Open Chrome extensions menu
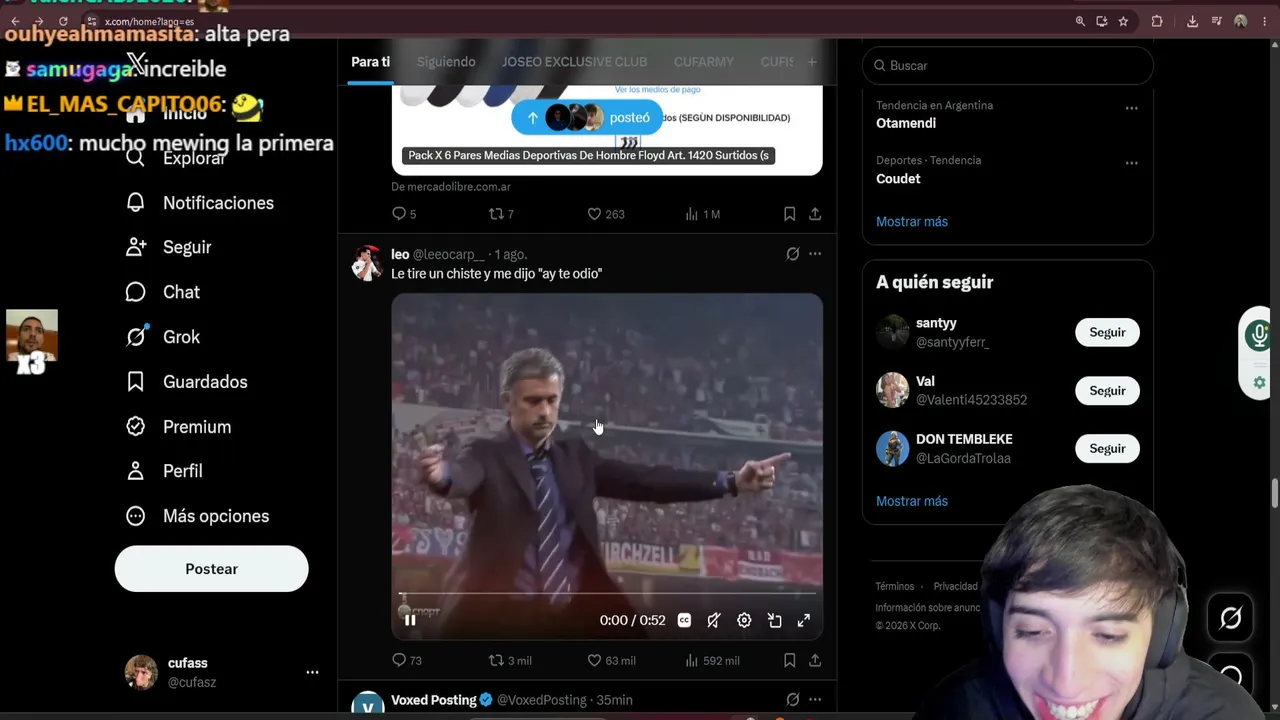The height and width of the screenshot is (720, 1280). (x=1157, y=21)
